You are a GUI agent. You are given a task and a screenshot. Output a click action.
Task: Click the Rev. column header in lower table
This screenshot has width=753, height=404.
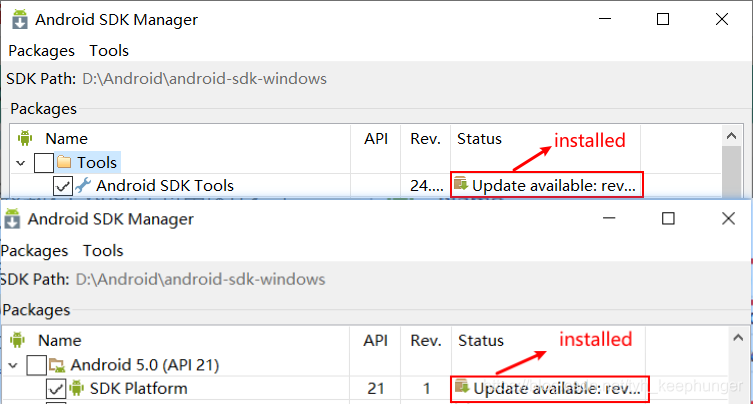pyautogui.click(x=425, y=340)
